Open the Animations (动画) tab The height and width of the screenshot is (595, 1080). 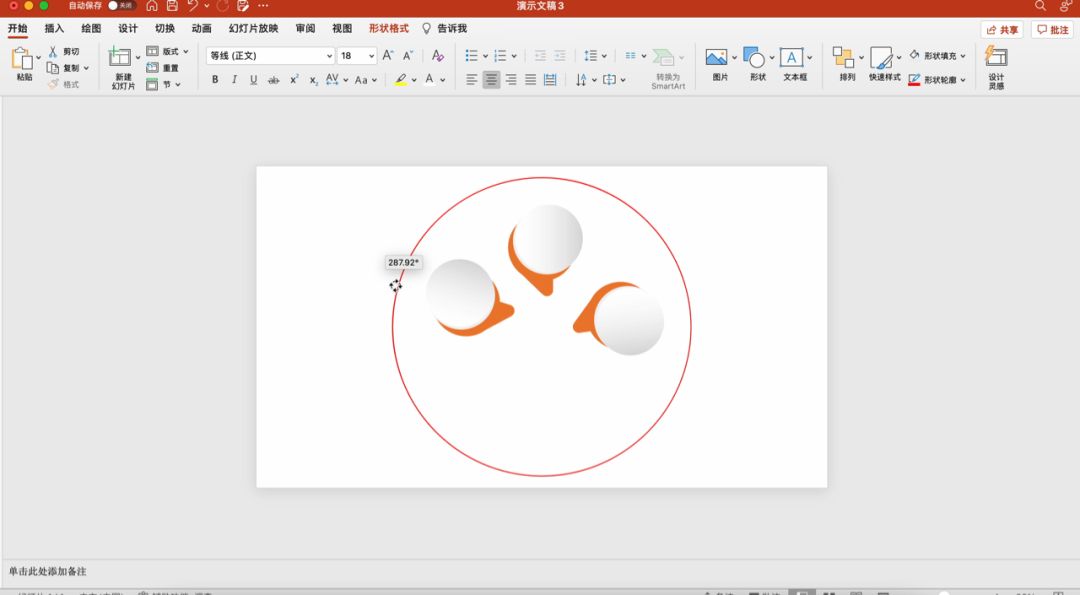pos(201,29)
